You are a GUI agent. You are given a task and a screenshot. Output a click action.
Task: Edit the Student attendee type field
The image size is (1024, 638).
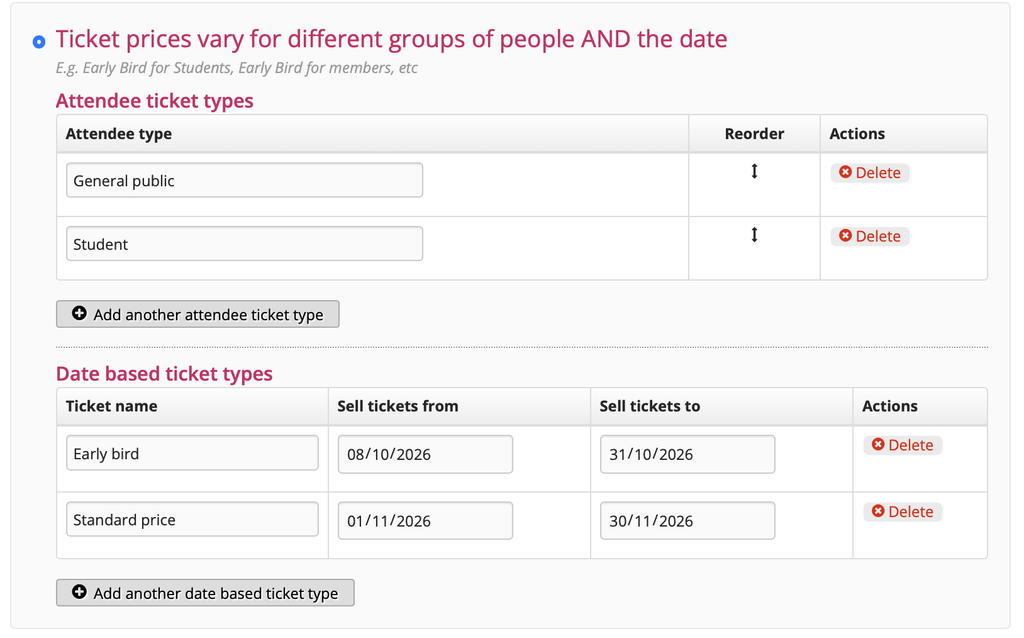coord(244,244)
